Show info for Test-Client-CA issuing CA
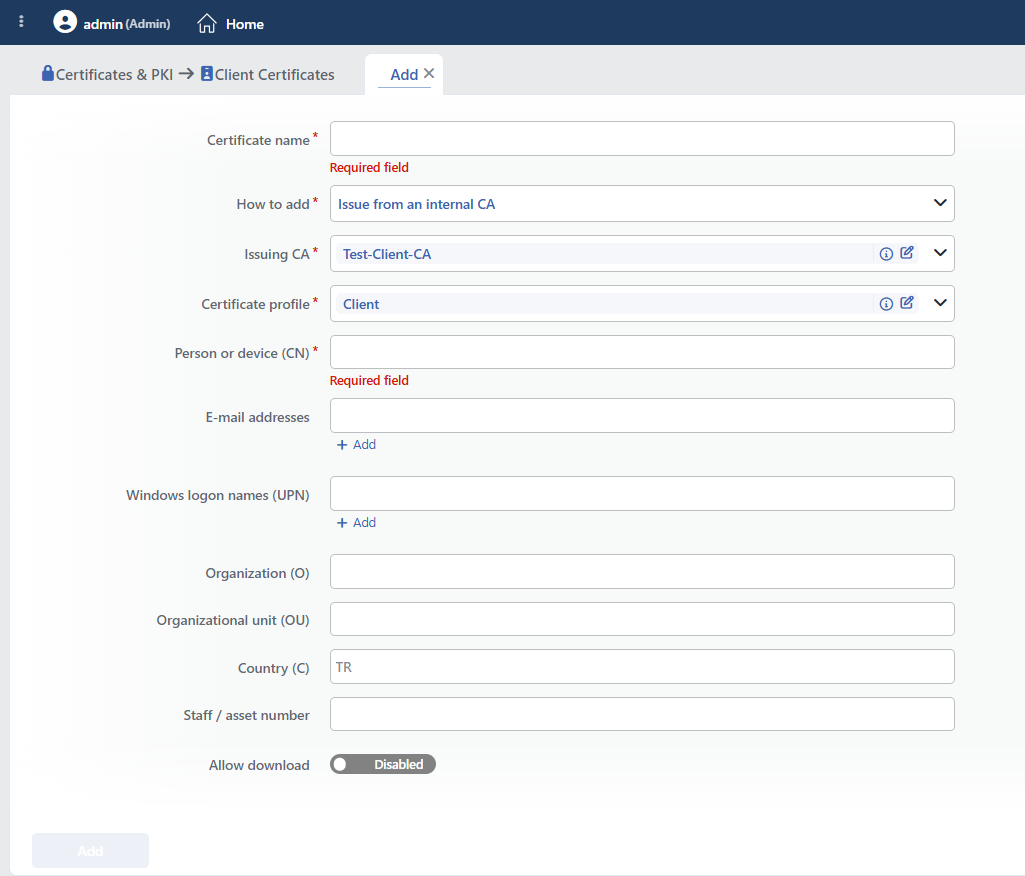This screenshot has width=1025, height=876. pyautogui.click(x=886, y=254)
